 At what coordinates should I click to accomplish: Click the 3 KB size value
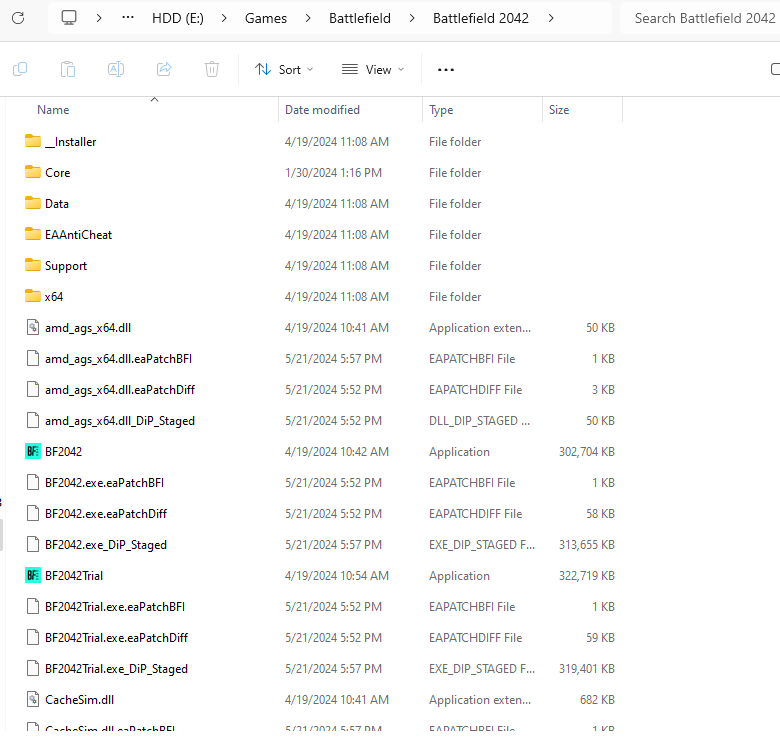pyautogui.click(x=603, y=389)
